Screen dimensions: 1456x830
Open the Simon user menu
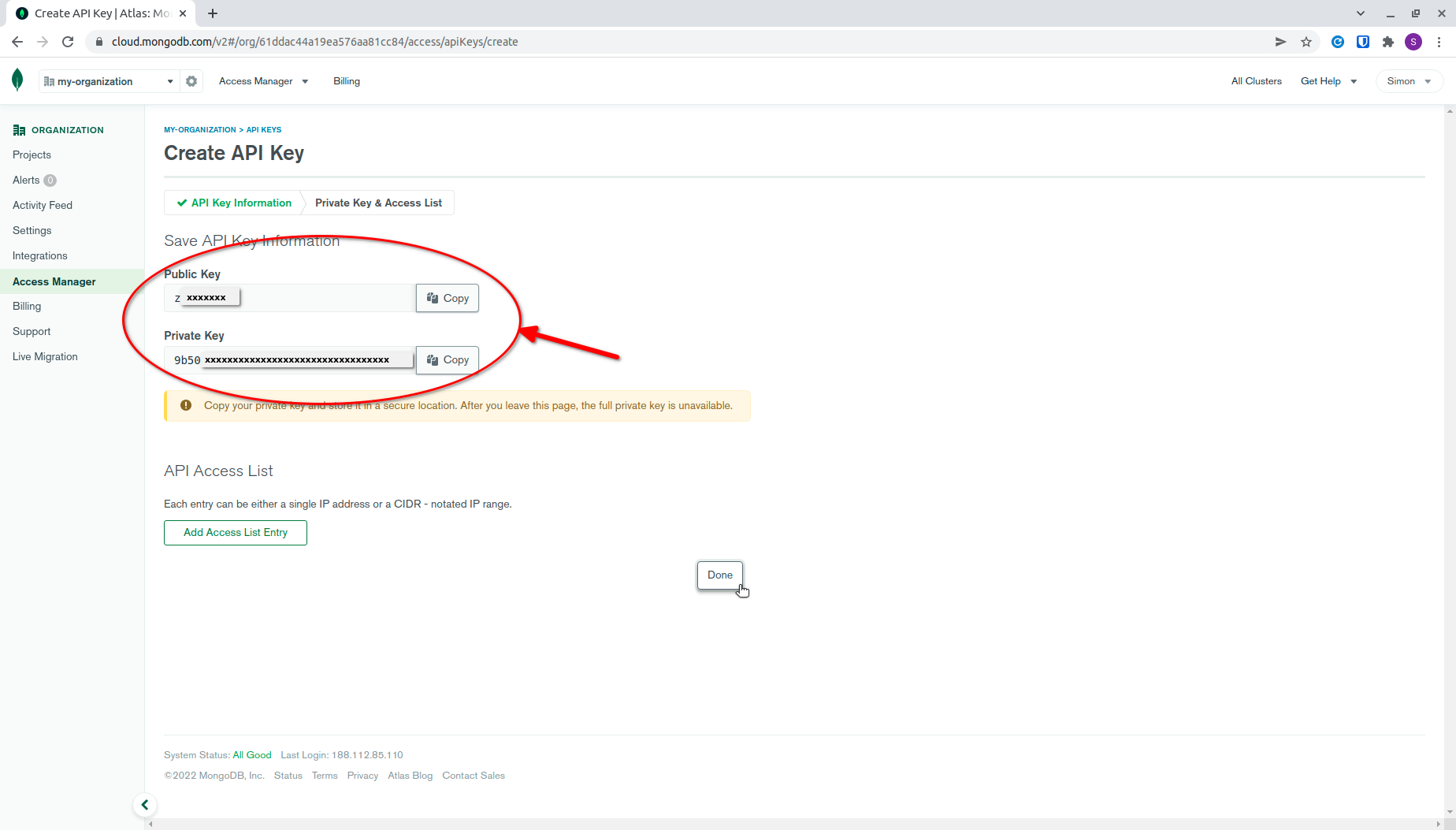tap(1409, 81)
